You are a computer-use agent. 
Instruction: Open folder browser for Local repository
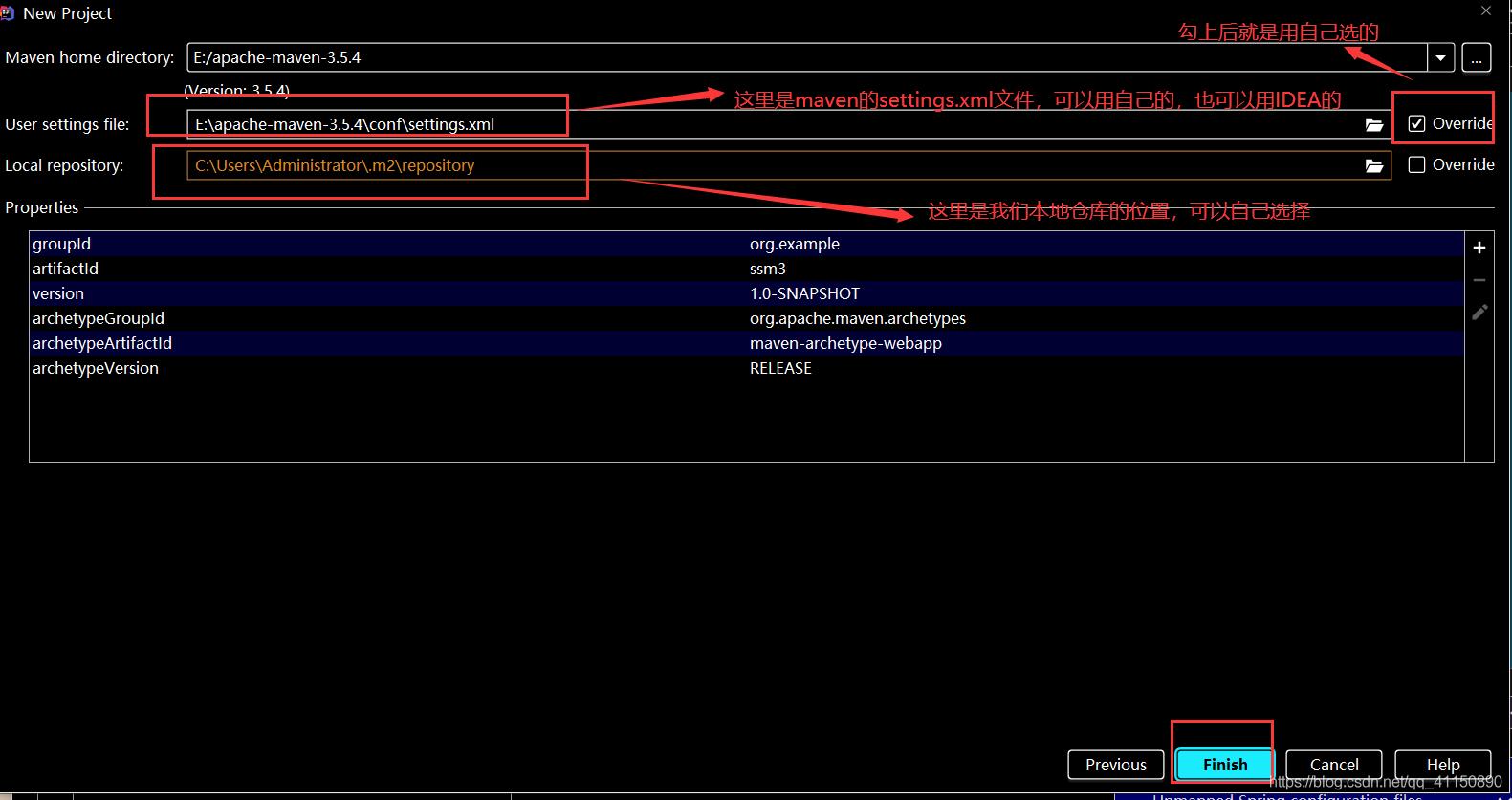(x=1373, y=165)
